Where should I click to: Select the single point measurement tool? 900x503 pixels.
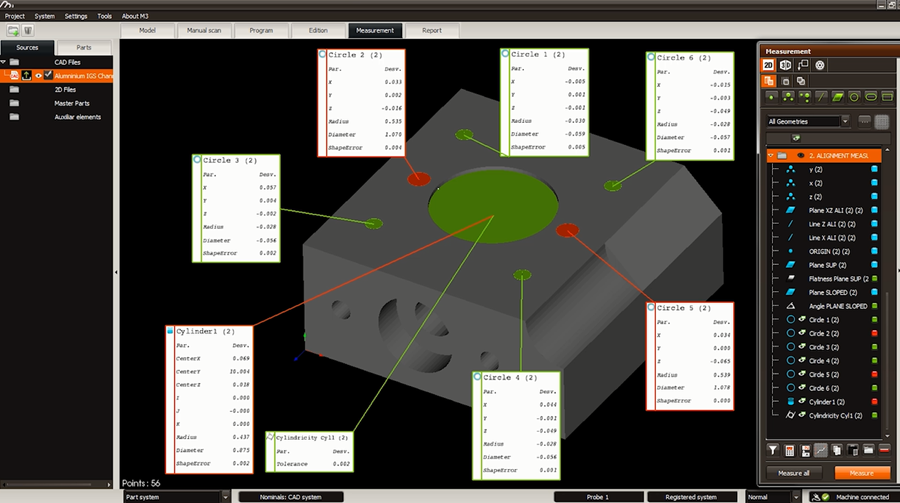click(x=773, y=97)
